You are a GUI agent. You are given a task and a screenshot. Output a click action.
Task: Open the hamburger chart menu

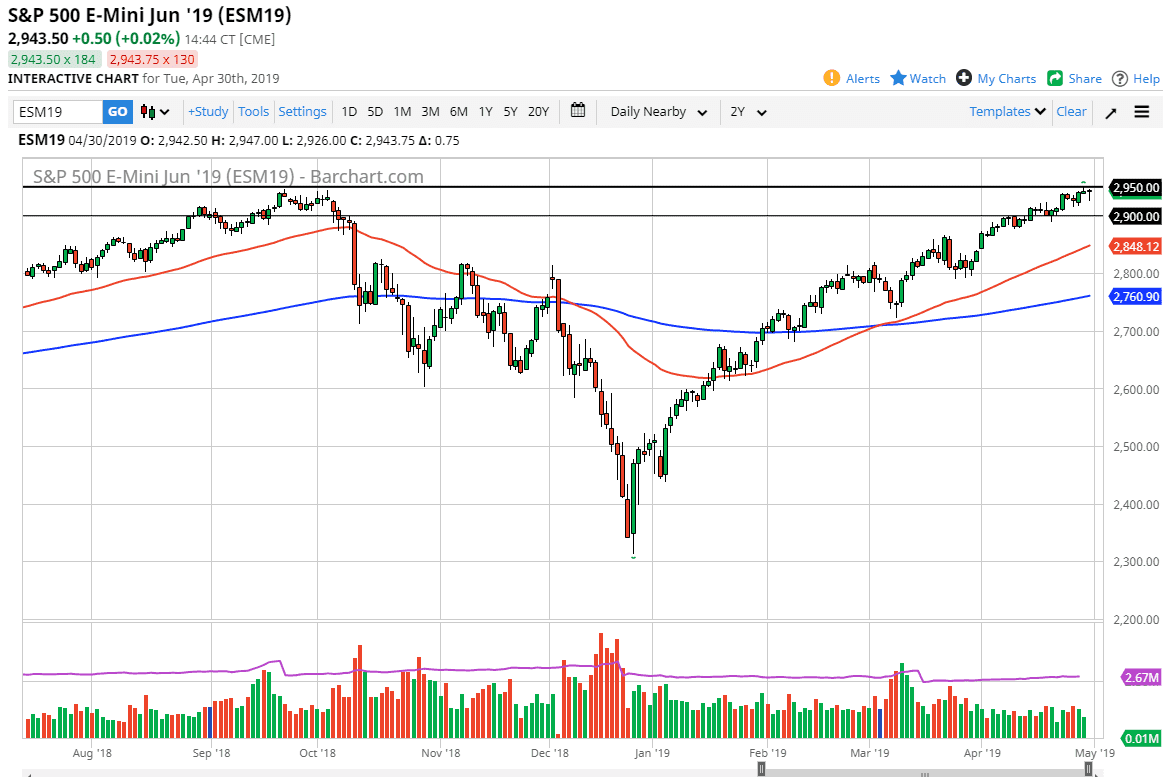[x=1141, y=112]
